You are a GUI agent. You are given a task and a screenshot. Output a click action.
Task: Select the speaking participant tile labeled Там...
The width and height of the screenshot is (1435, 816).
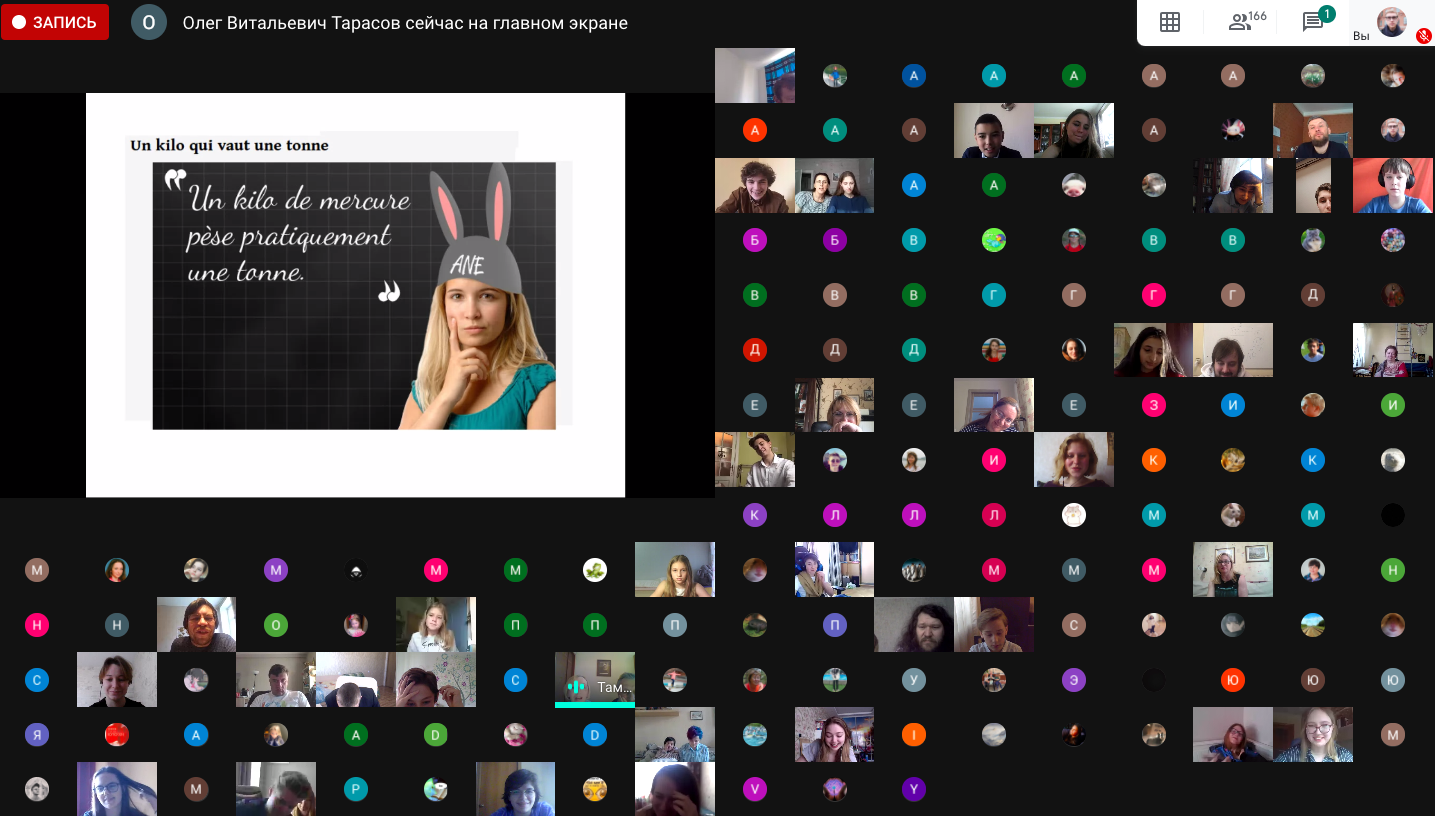coord(595,680)
